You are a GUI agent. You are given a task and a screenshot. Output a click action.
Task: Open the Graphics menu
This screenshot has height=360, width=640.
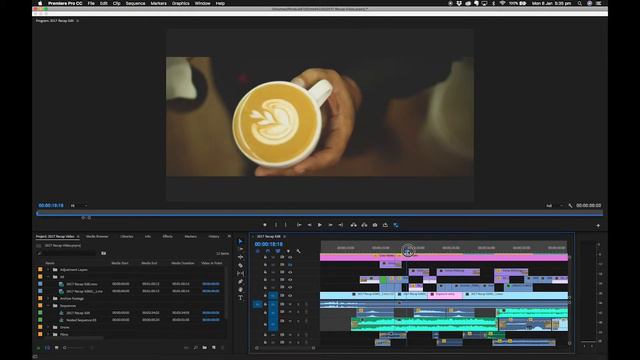[x=180, y=3]
